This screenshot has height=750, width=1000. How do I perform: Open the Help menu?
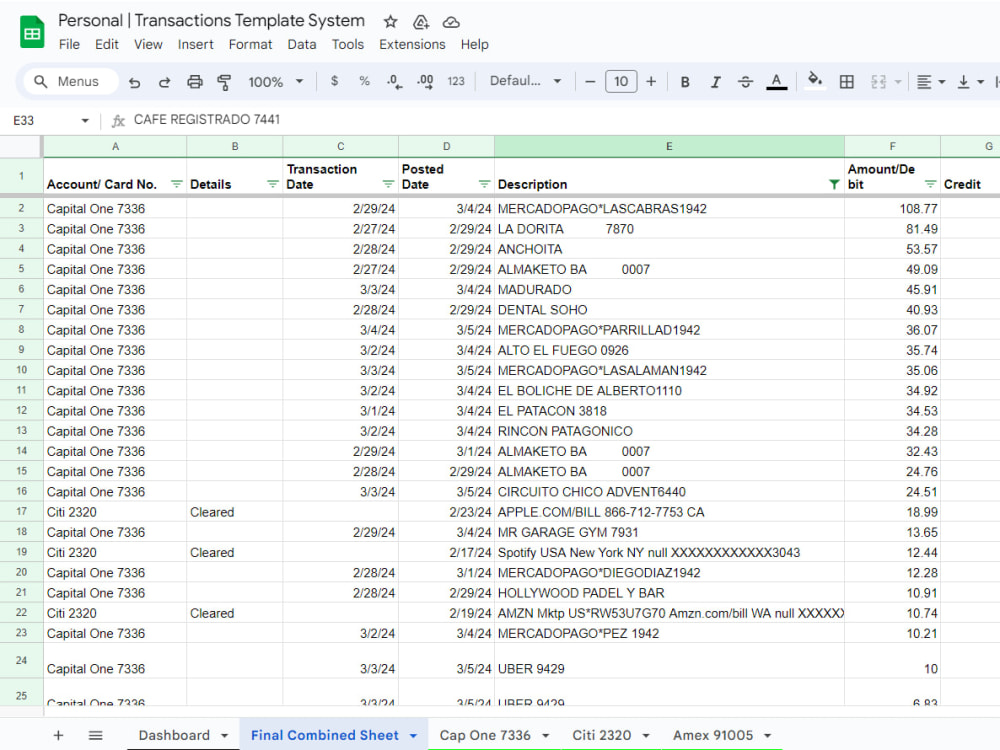click(x=474, y=45)
